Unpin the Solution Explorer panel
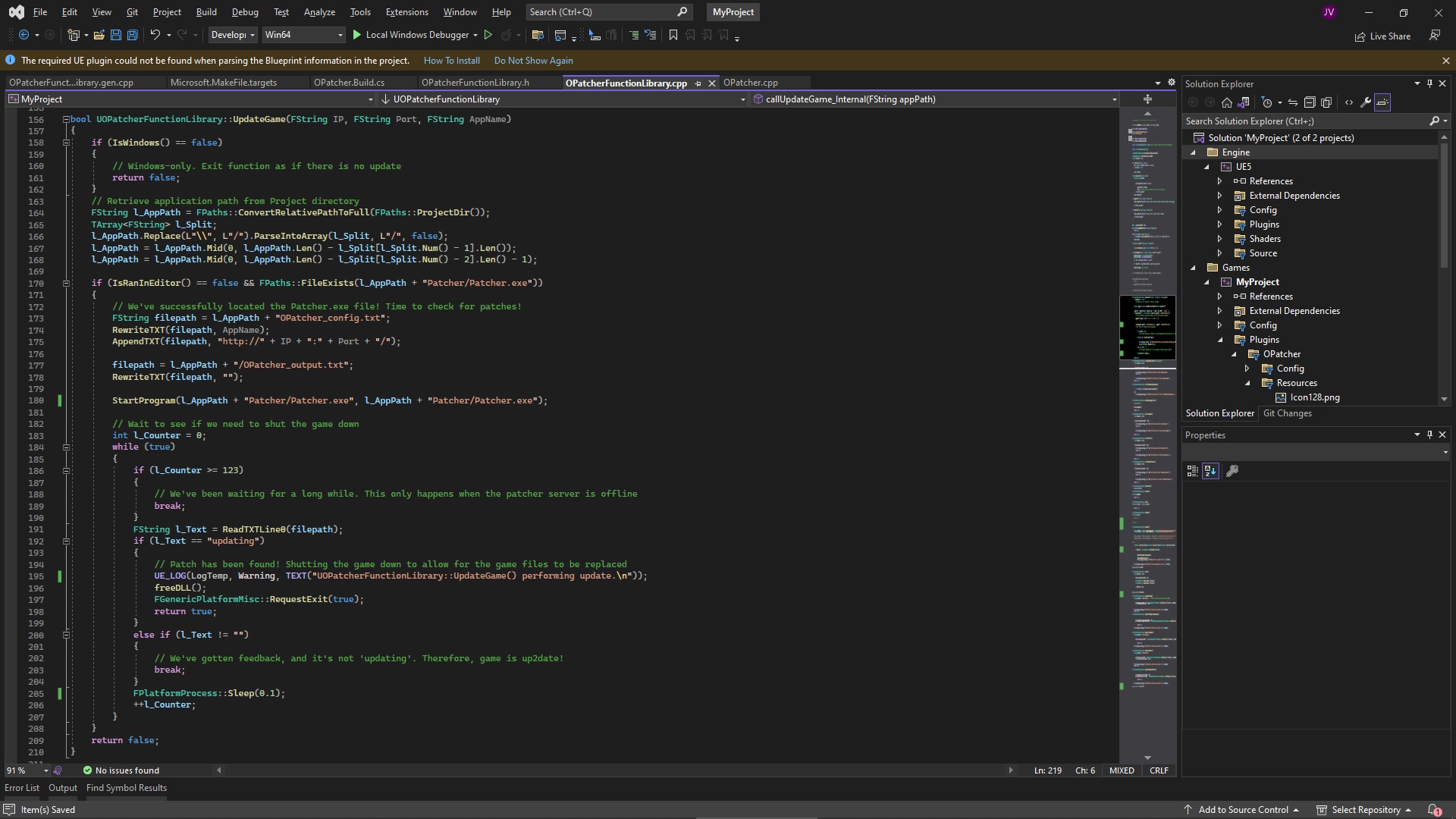1456x819 pixels. click(x=1429, y=83)
